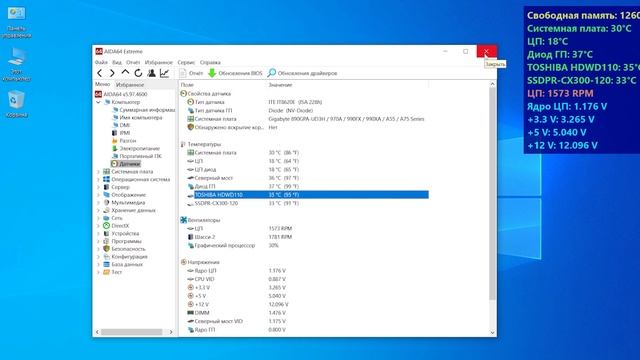This screenshot has width=640, height=360.
Task: Select the Программы category icon
Action: 107,241
